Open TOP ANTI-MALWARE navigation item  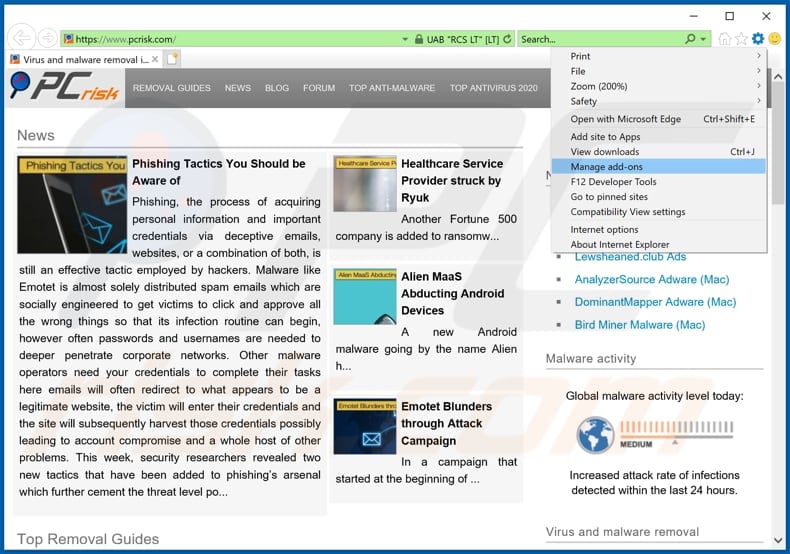pyautogui.click(x=392, y=88)
